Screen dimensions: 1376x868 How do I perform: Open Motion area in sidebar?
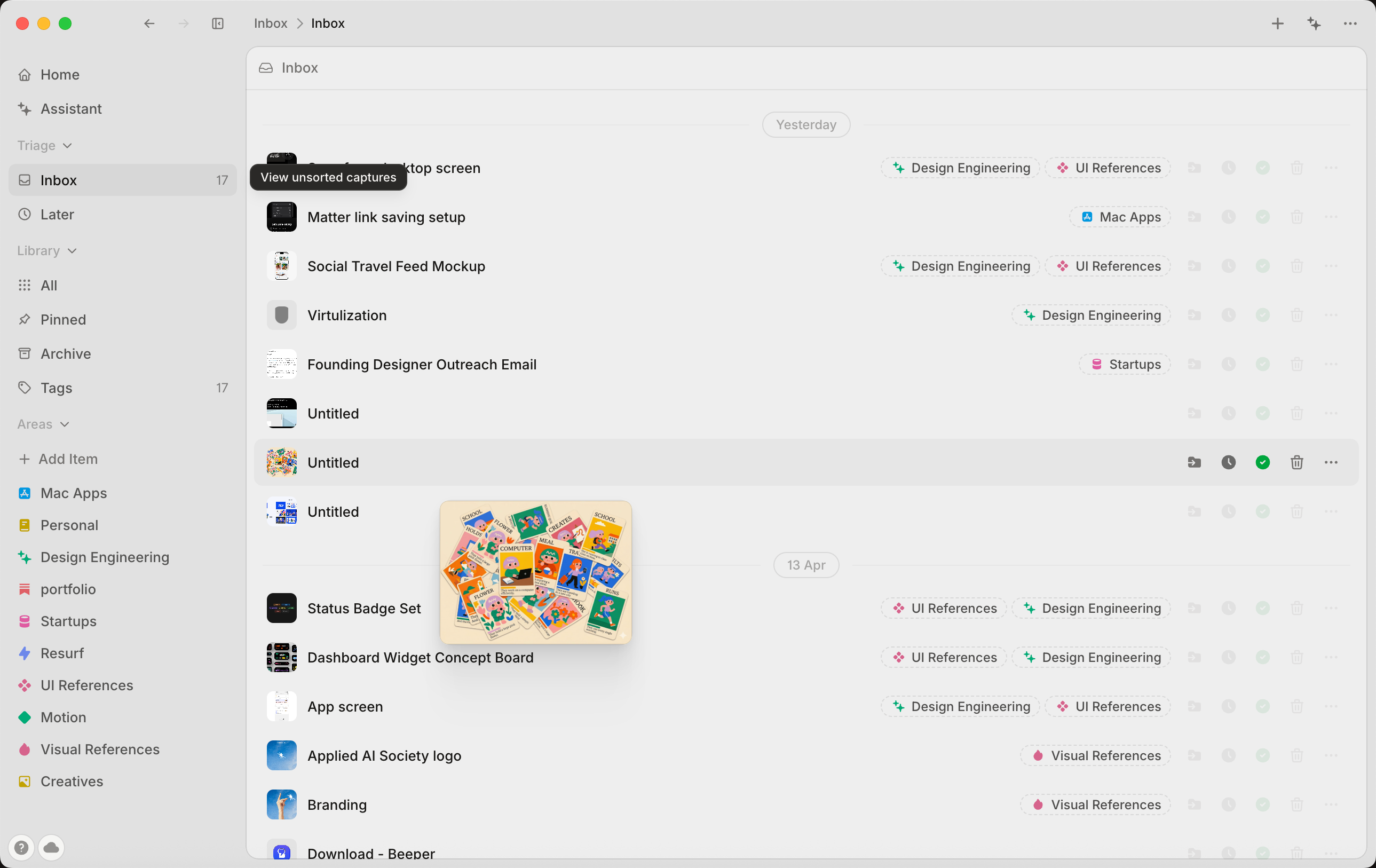click(123, 717)
